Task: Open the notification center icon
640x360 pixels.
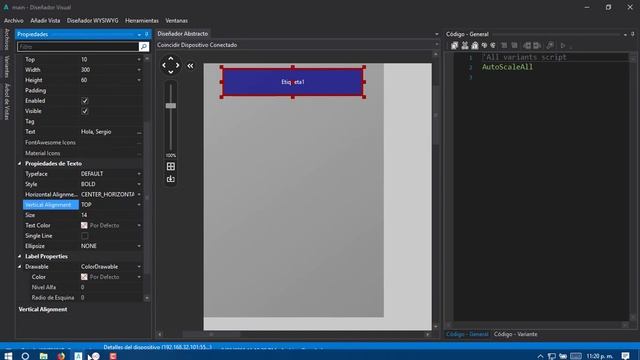Action: pos(625,356)
